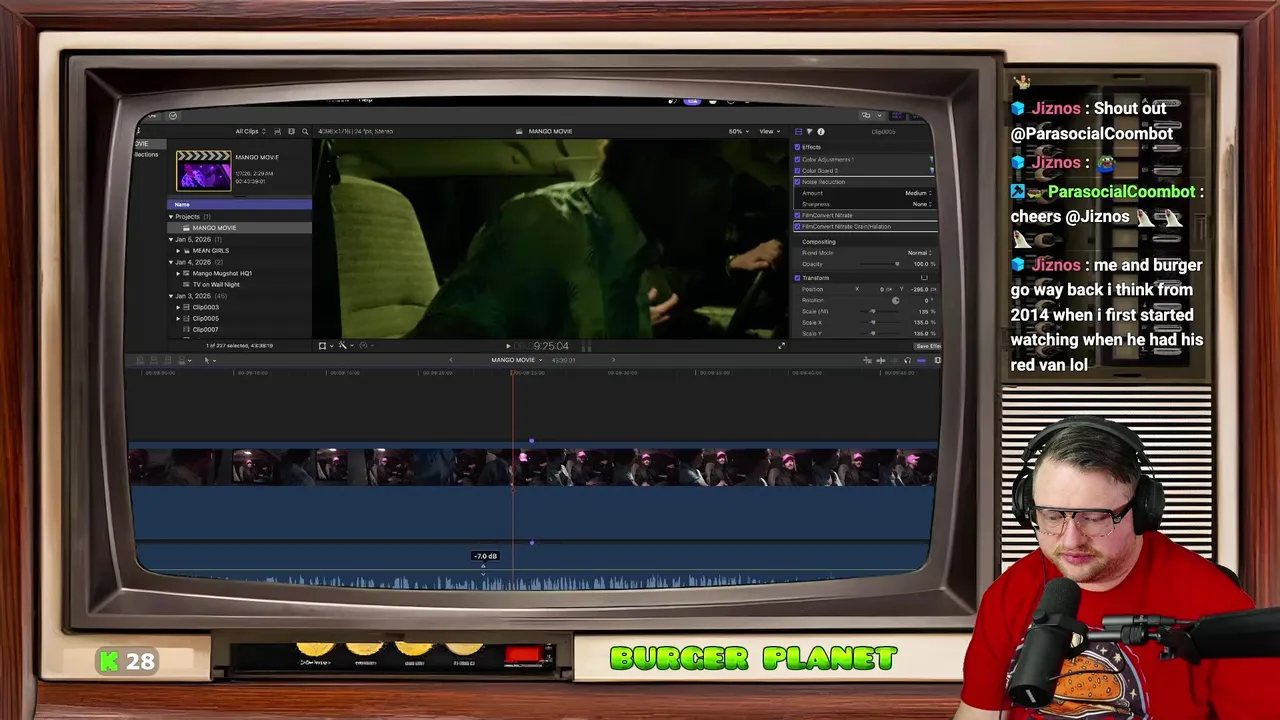Click the Color Board 2 mask icon
The height and width of the screenshot is (720, 1280).
tap(932, 170)
